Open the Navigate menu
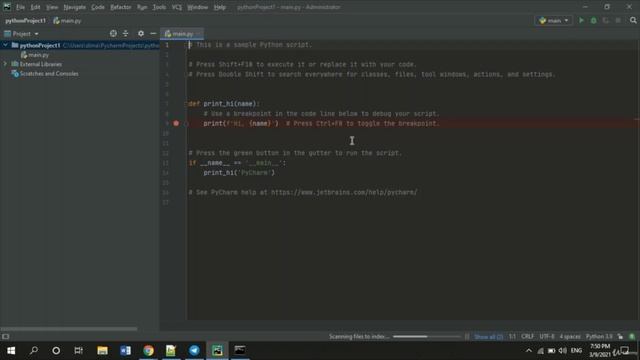The image size is (640, 360). [75, 7]
